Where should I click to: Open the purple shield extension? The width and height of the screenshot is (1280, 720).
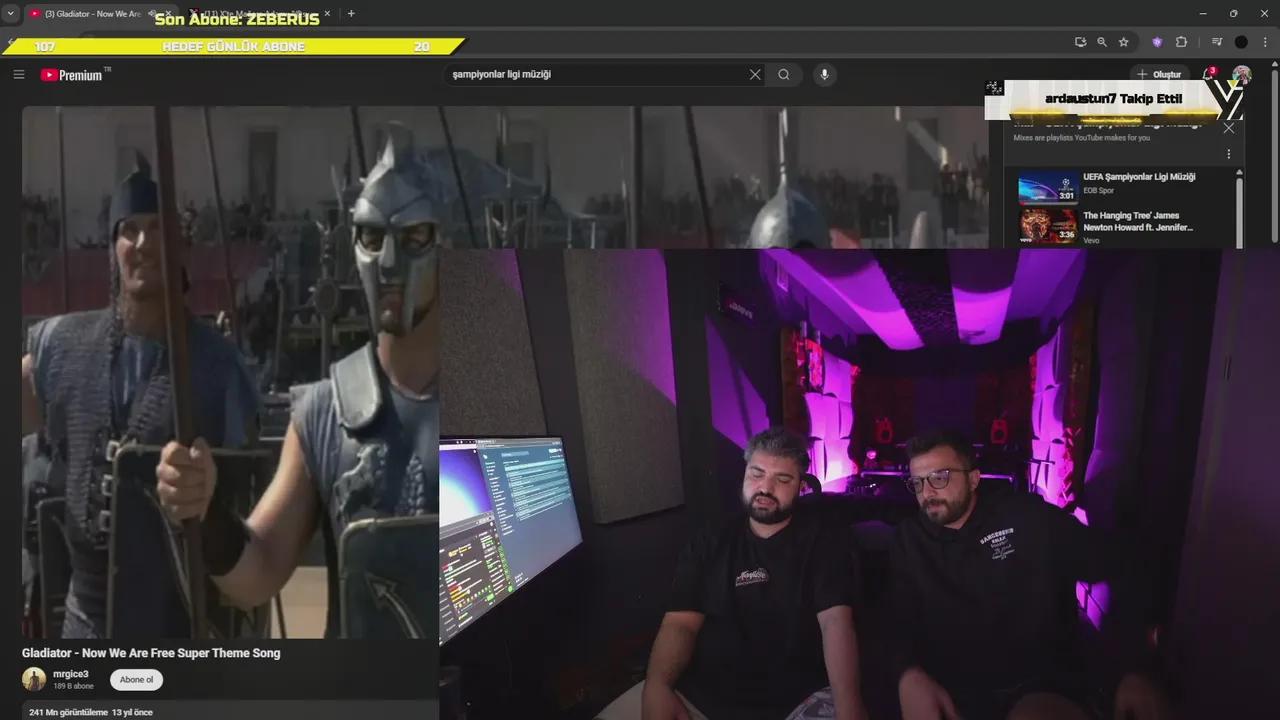coord(1157,42)
